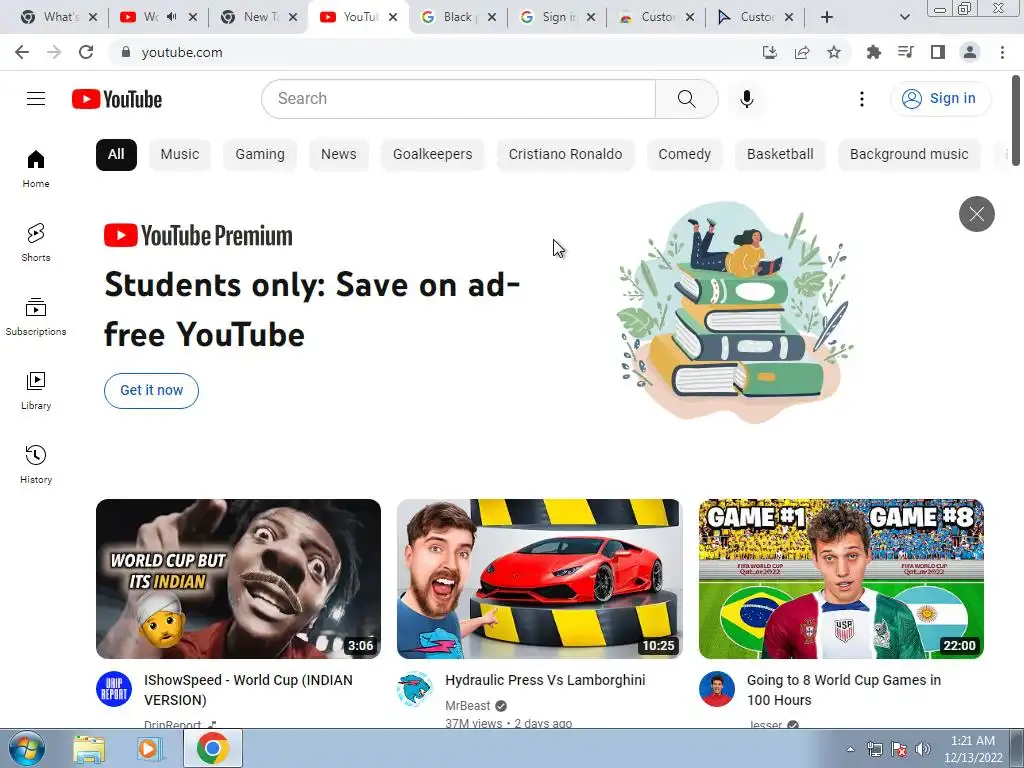Select the News filter chip
Image resolution: width=1024 pixels, height=768 pixels.
339,155
